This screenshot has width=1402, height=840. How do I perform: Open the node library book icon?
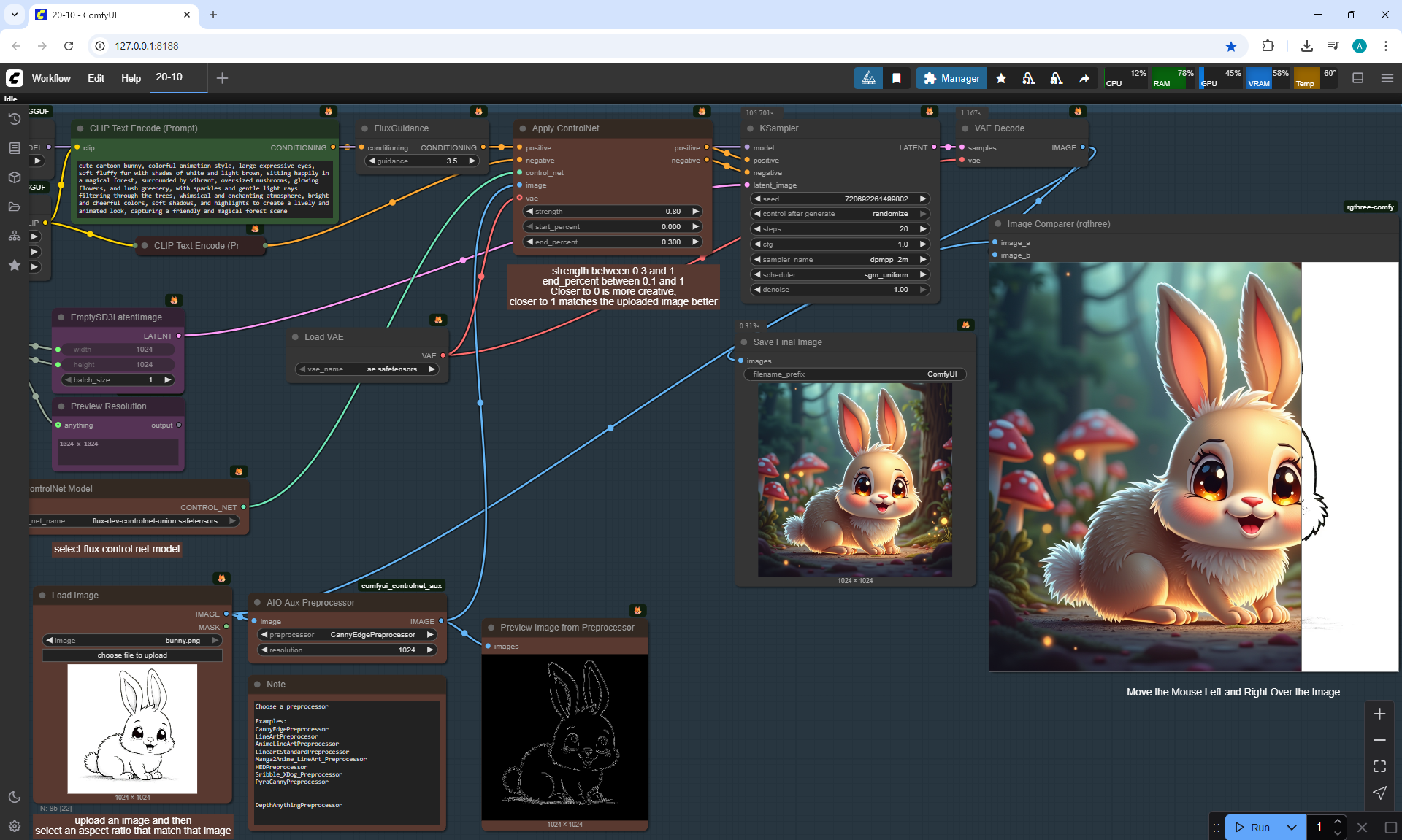[14, 148]
